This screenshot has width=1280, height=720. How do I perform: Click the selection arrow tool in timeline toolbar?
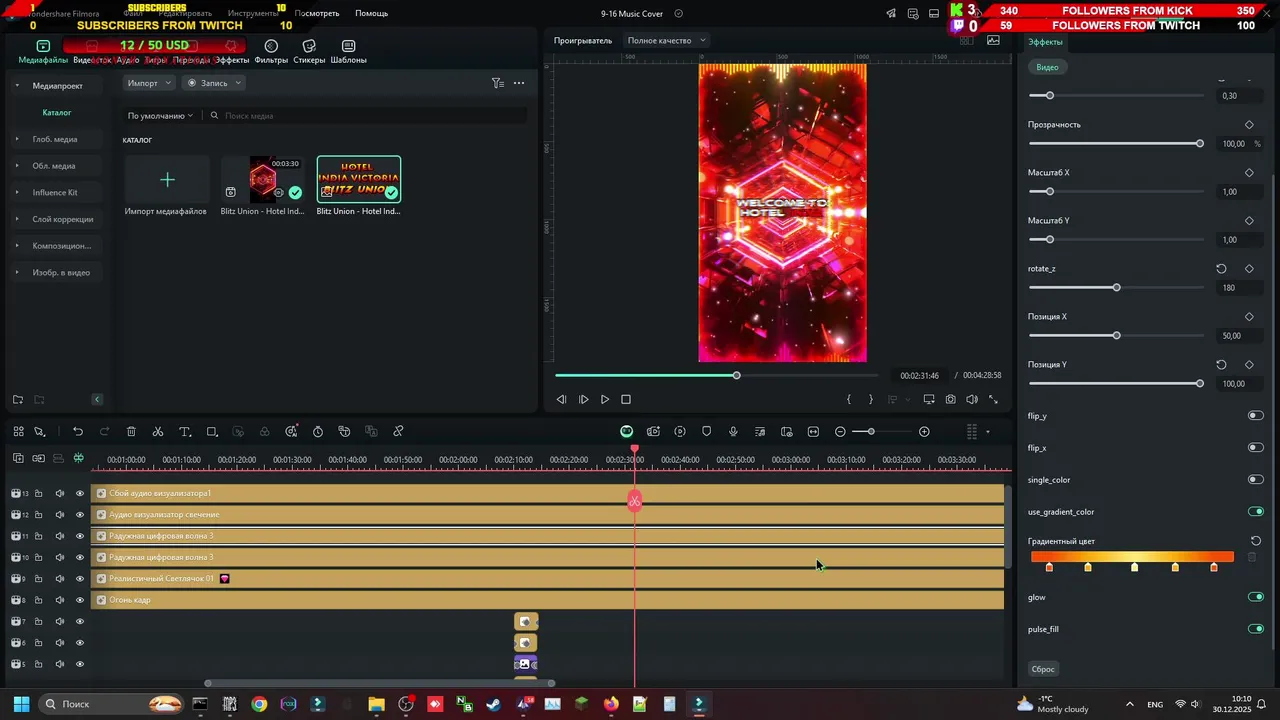(x=40, y=432)
